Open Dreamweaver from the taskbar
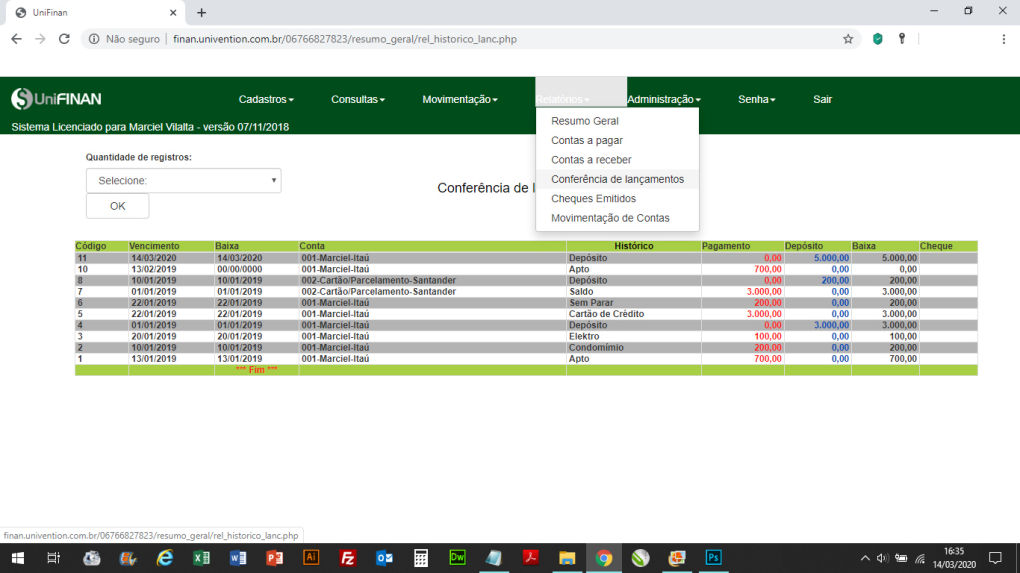The width and height of the screenshot is (1020, 573). click(x=458, y=558)
